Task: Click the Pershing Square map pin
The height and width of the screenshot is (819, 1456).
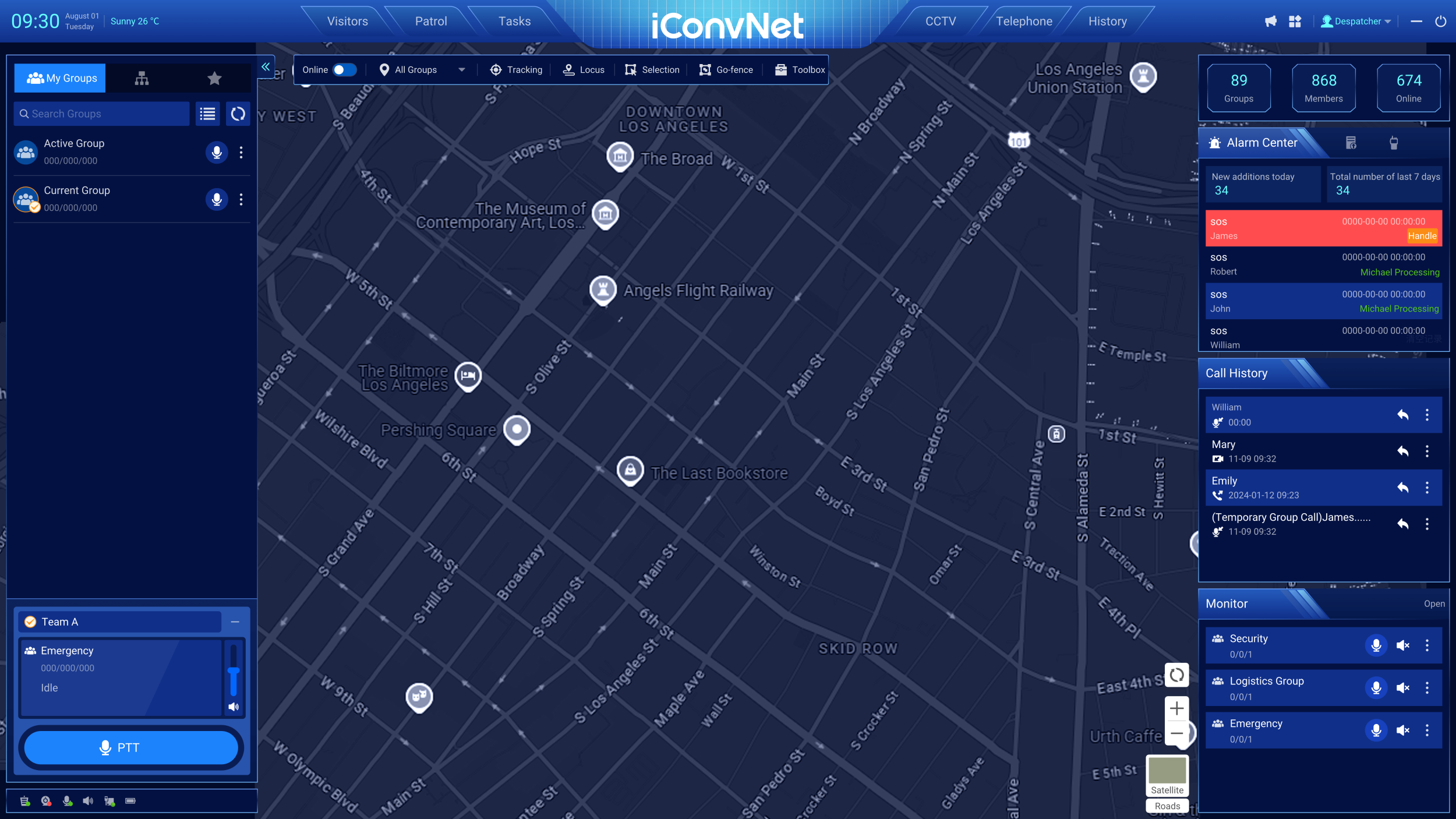Action: click(517, 430)
